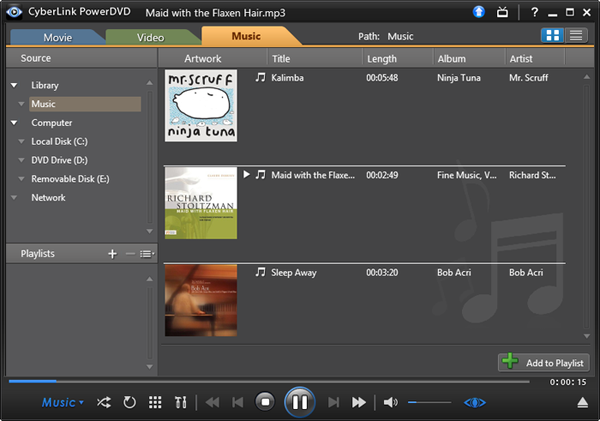600x421 pixels.
Task: Switch to thumbnail grid view
Action: pyautogui.click(x=553, y=36)
